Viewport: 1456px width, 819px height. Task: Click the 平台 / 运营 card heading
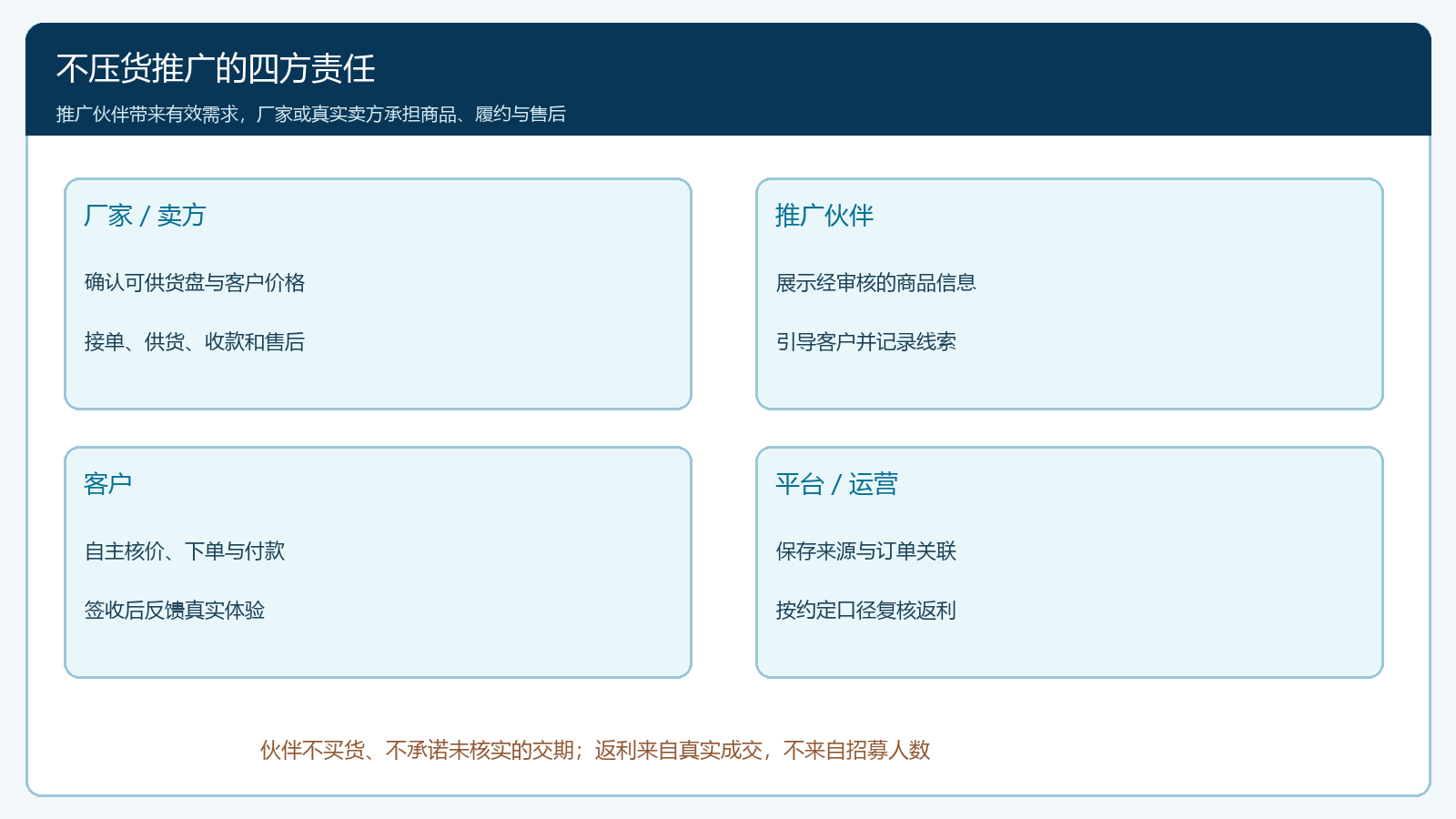(x=837, y=484)
